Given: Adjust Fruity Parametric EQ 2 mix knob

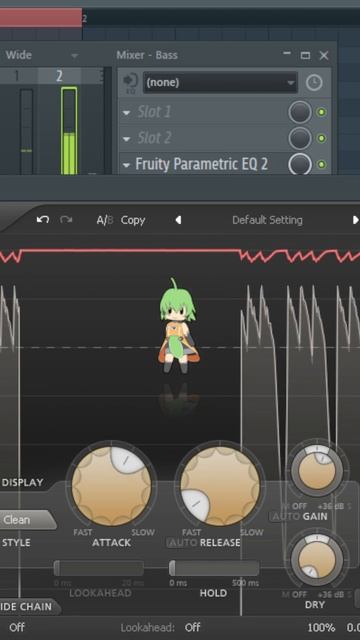Looking at the screenshot, I should tap(300, 164).
